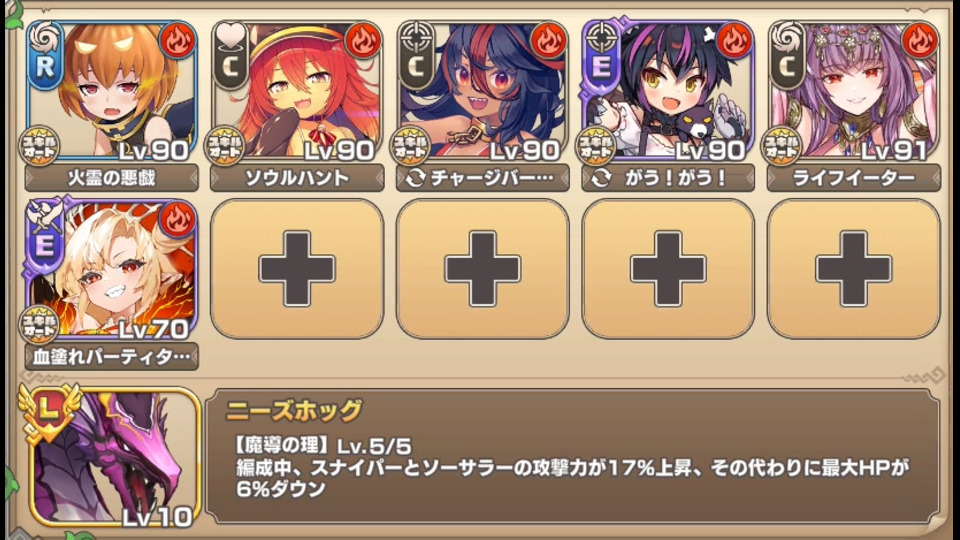Add a unit in the last empty plus slot
The width and height of the screenshot is (960, 540).
click(853, 268)
